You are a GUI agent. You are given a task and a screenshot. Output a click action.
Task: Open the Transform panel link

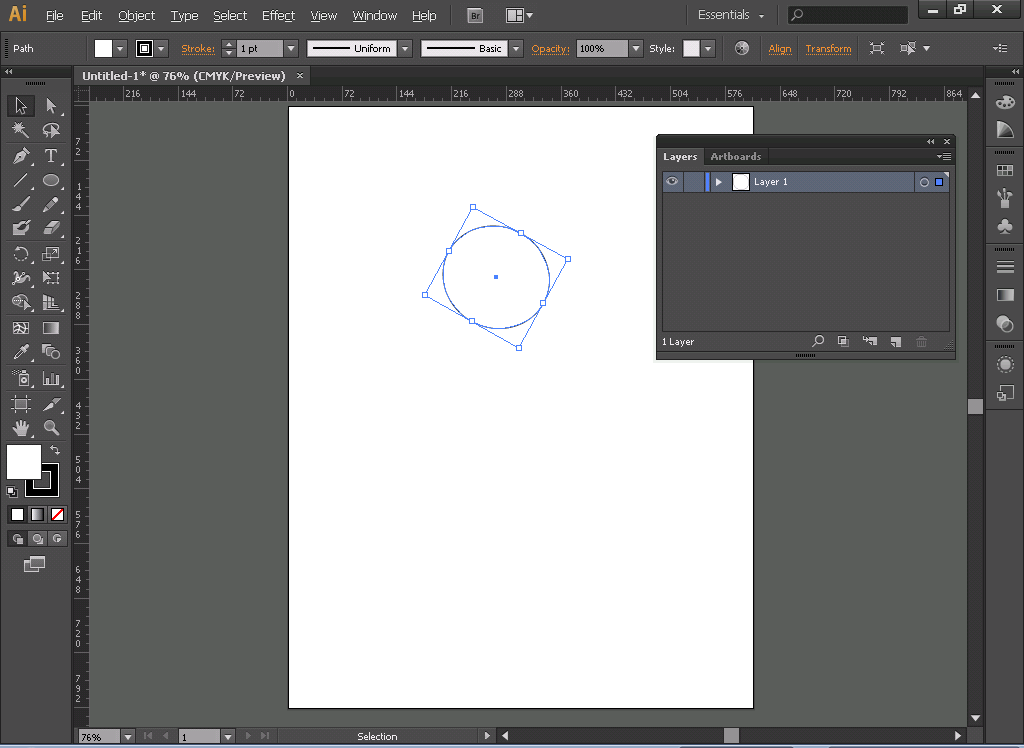(828, 48)
